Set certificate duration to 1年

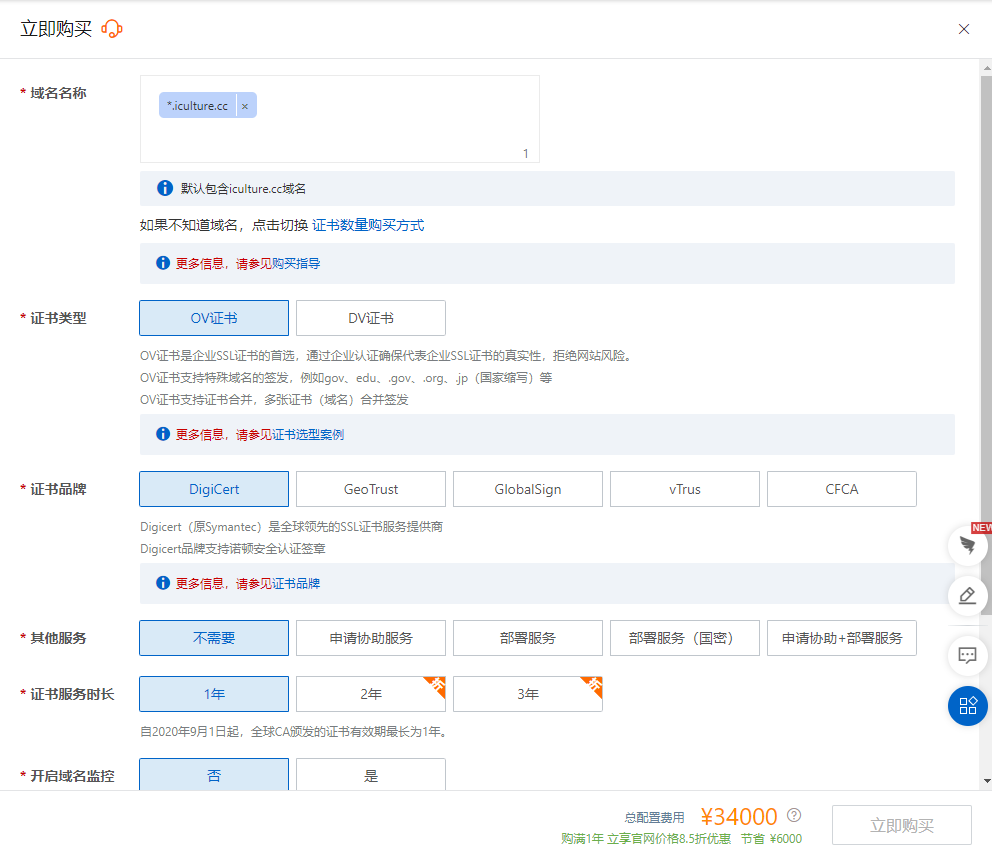tap(214, 694)
